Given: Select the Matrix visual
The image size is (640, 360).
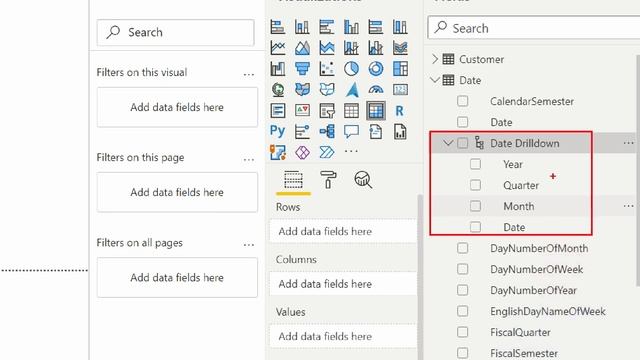Looking at the screenshot, I should pos(376,111).
